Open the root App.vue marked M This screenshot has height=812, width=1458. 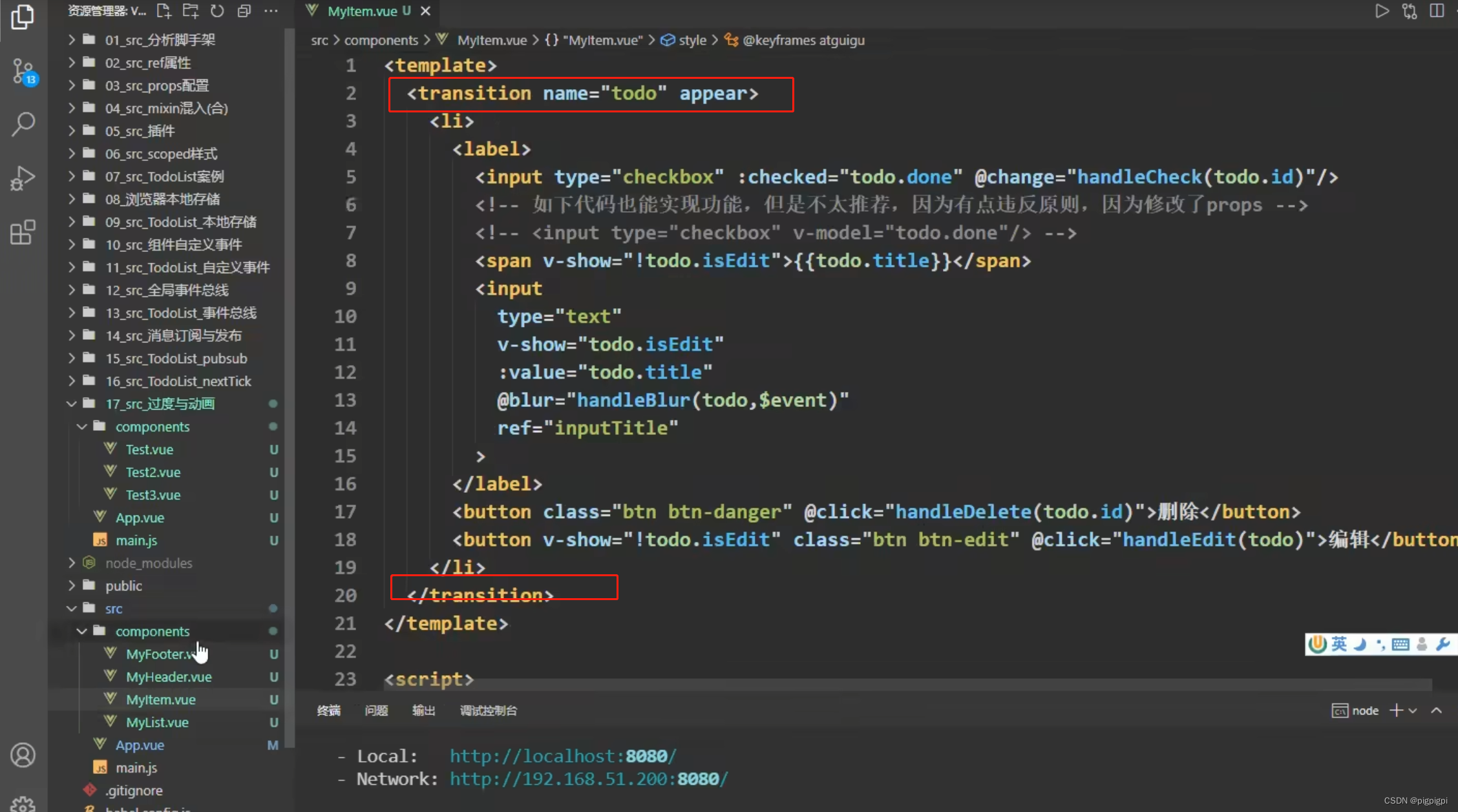140,745
